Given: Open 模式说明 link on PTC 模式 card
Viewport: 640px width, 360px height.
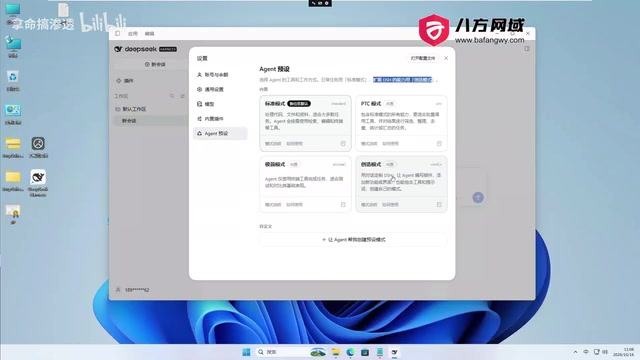Looking at the screenshot, I should pos(369,144).
